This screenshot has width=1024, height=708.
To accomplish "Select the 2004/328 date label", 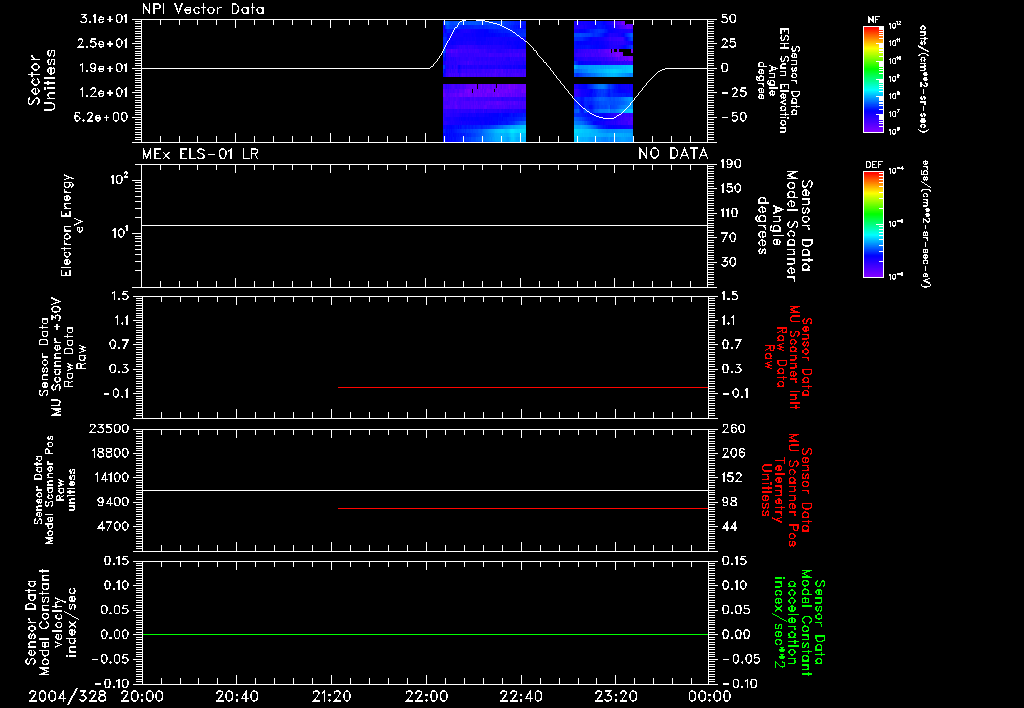I will (67, 696).
